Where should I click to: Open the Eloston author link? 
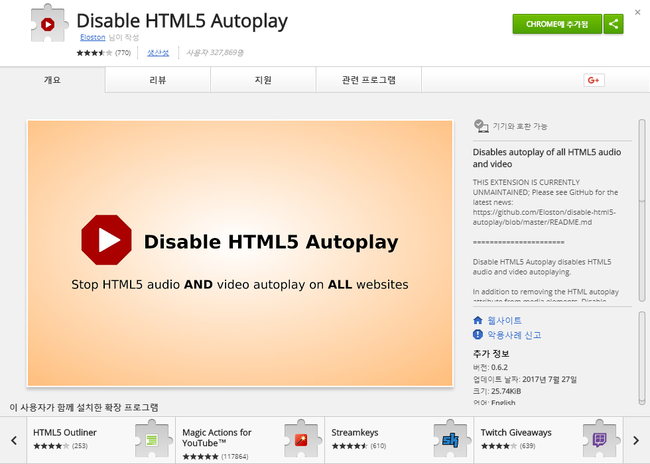(92, 37)
